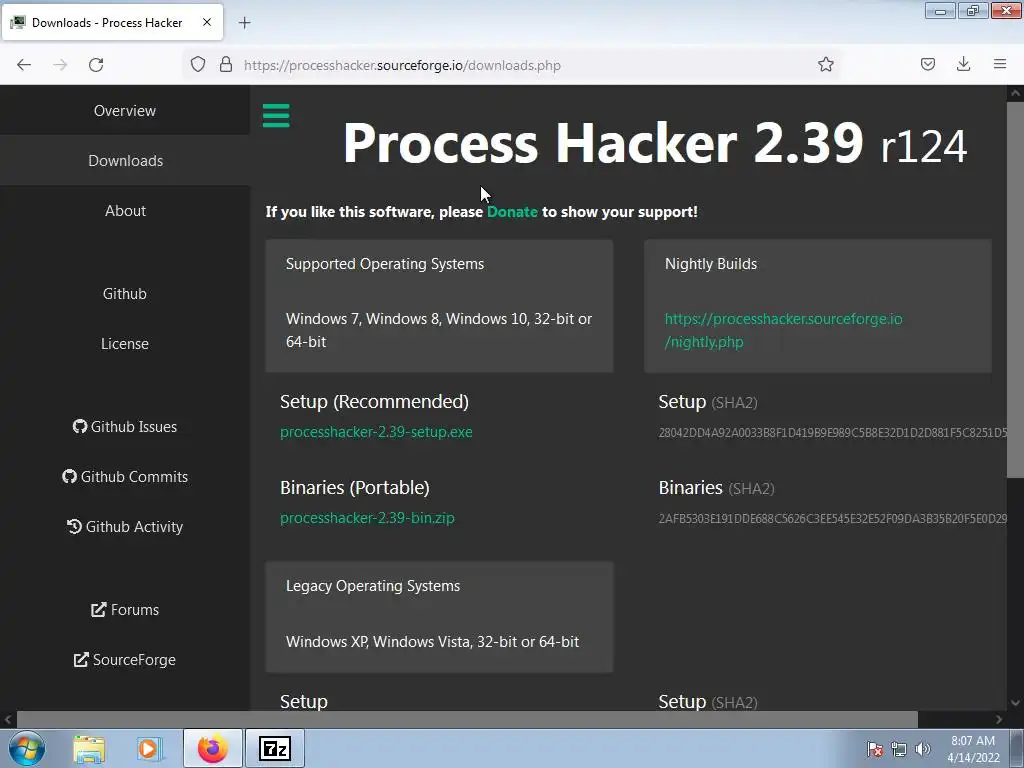Open Forums external link

pos(125,609)
